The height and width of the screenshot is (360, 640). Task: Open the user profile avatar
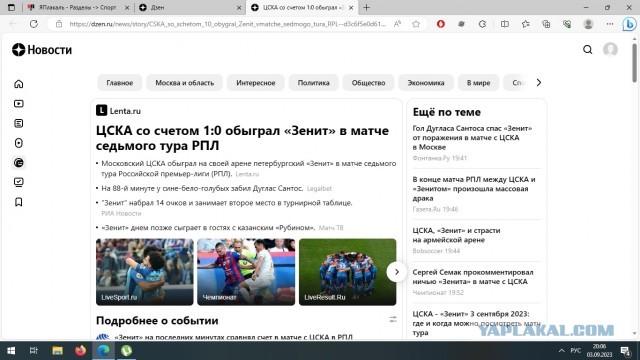click(x=610, y=50)
